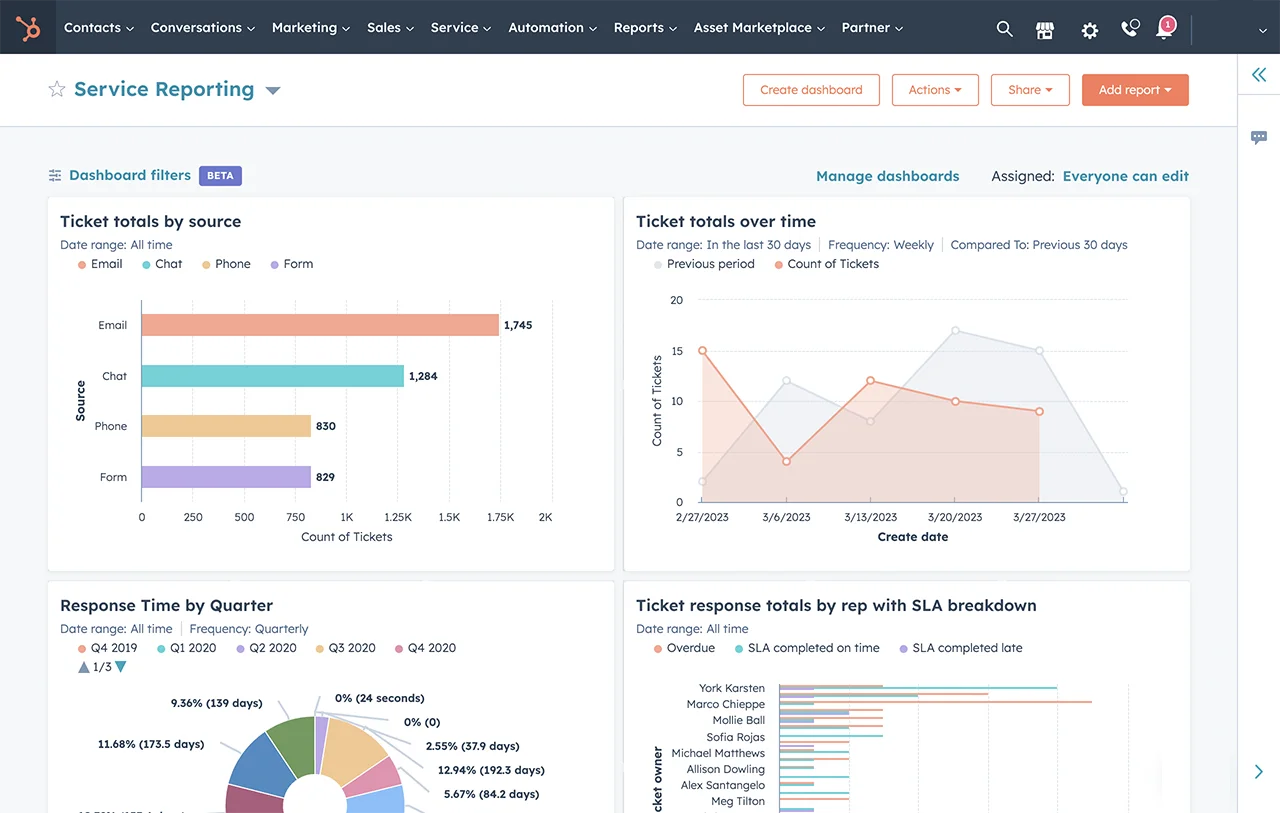1280x813 pixels.
Task: Open the search icon in top navigation
Action: click(1004, 29)
